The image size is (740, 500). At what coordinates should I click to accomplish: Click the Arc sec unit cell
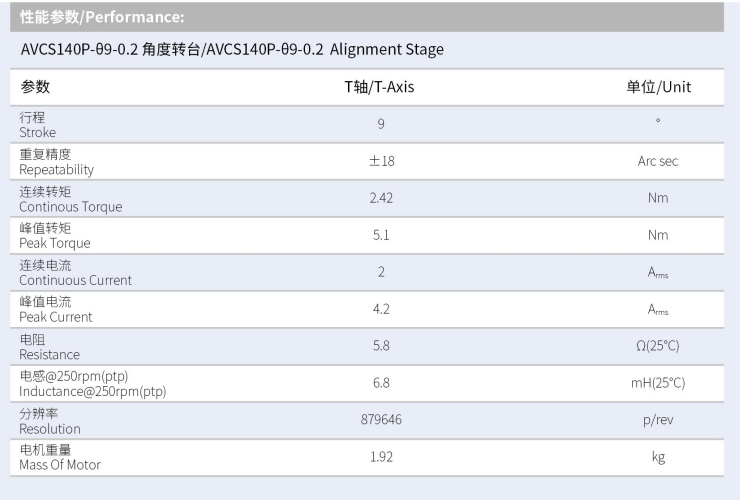(x=658, y=161)
